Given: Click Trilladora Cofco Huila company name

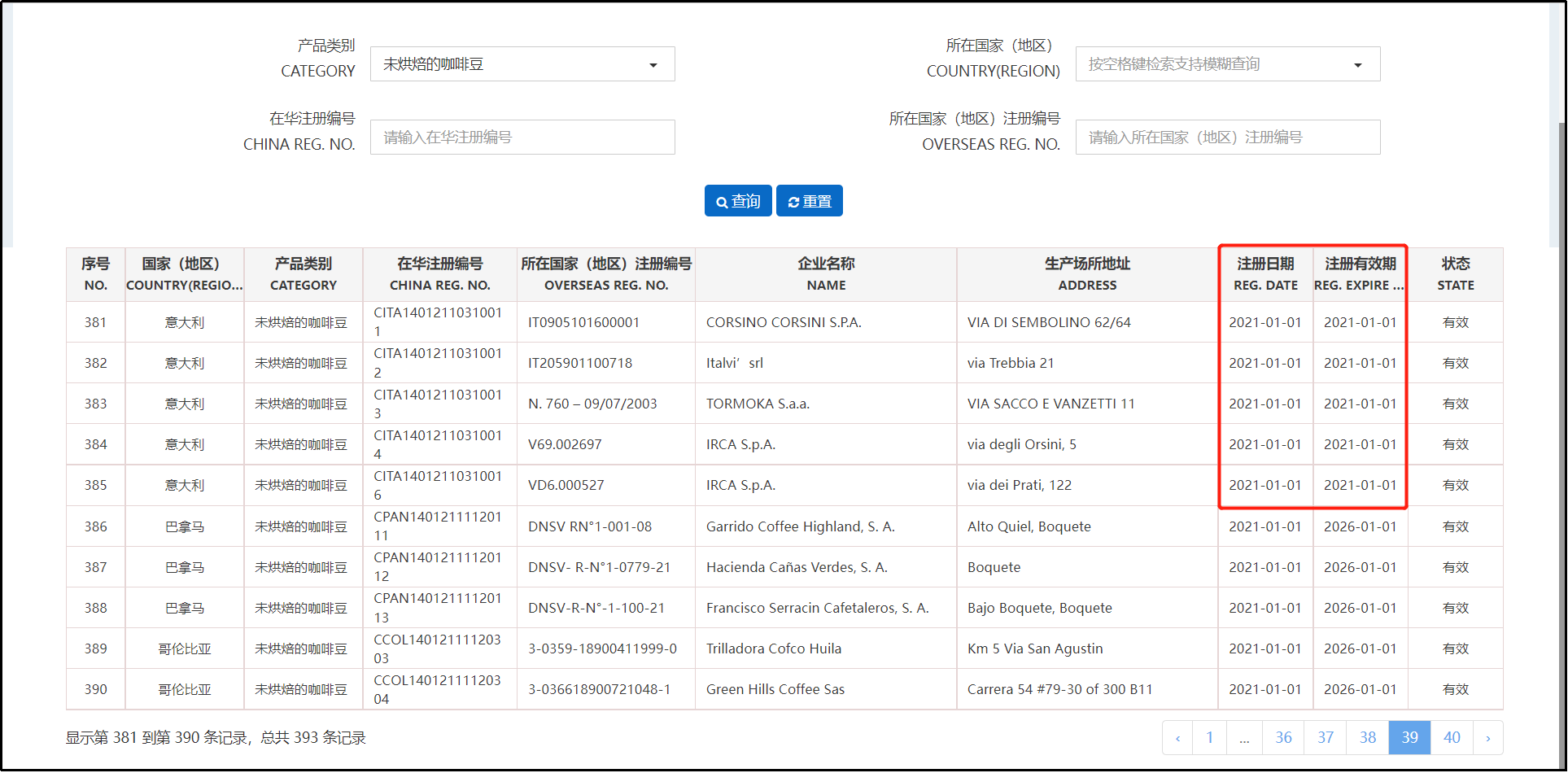Looking at the screenshot, I should tap(774, 649).
